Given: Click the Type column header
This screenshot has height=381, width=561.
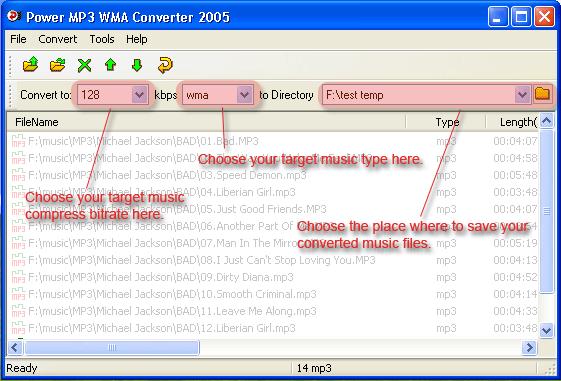Looking at the screenshot, I should 445,122.
